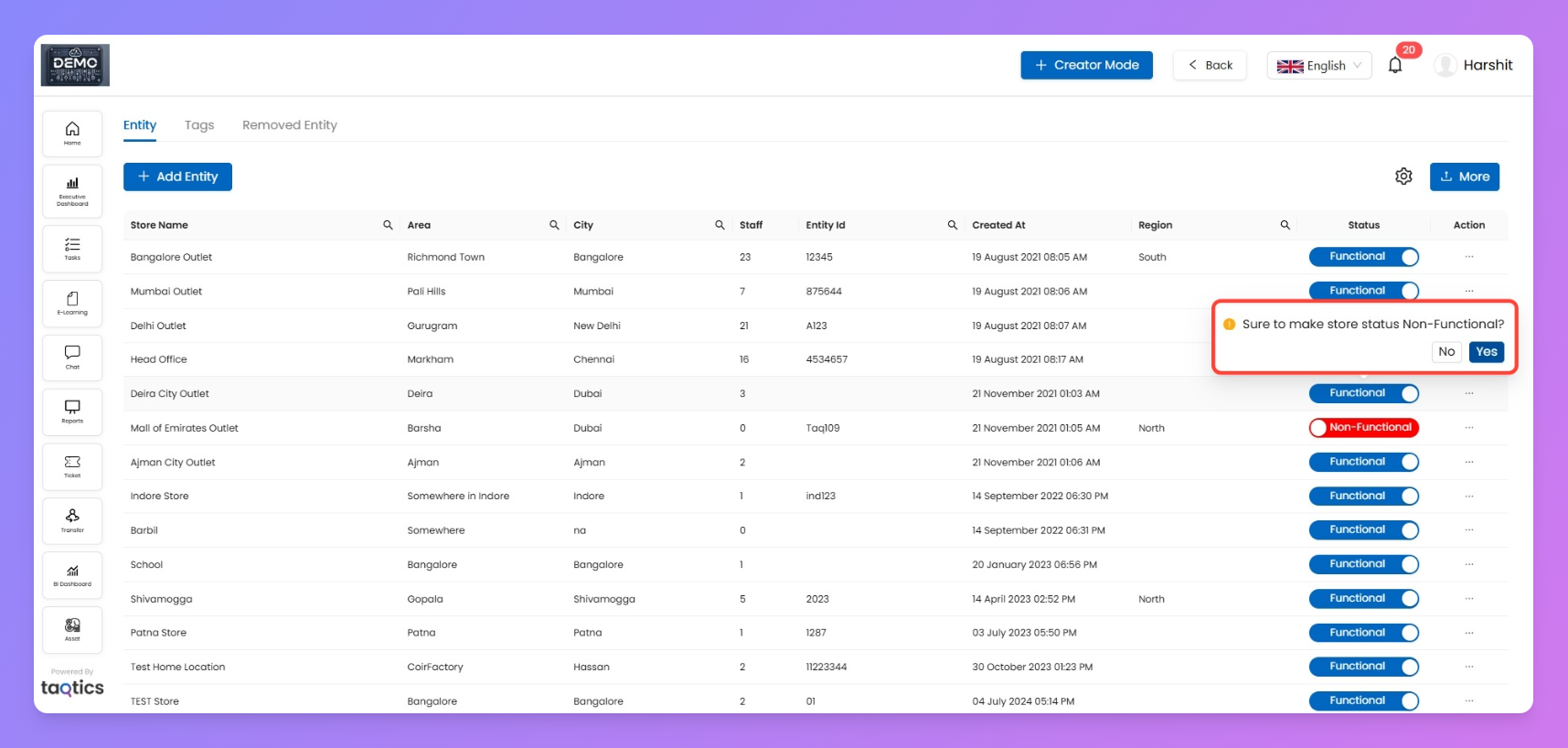Open the Tasks sidebar icon
Image resolution: width=1568 pixels, height=748 pixels.
72,249
